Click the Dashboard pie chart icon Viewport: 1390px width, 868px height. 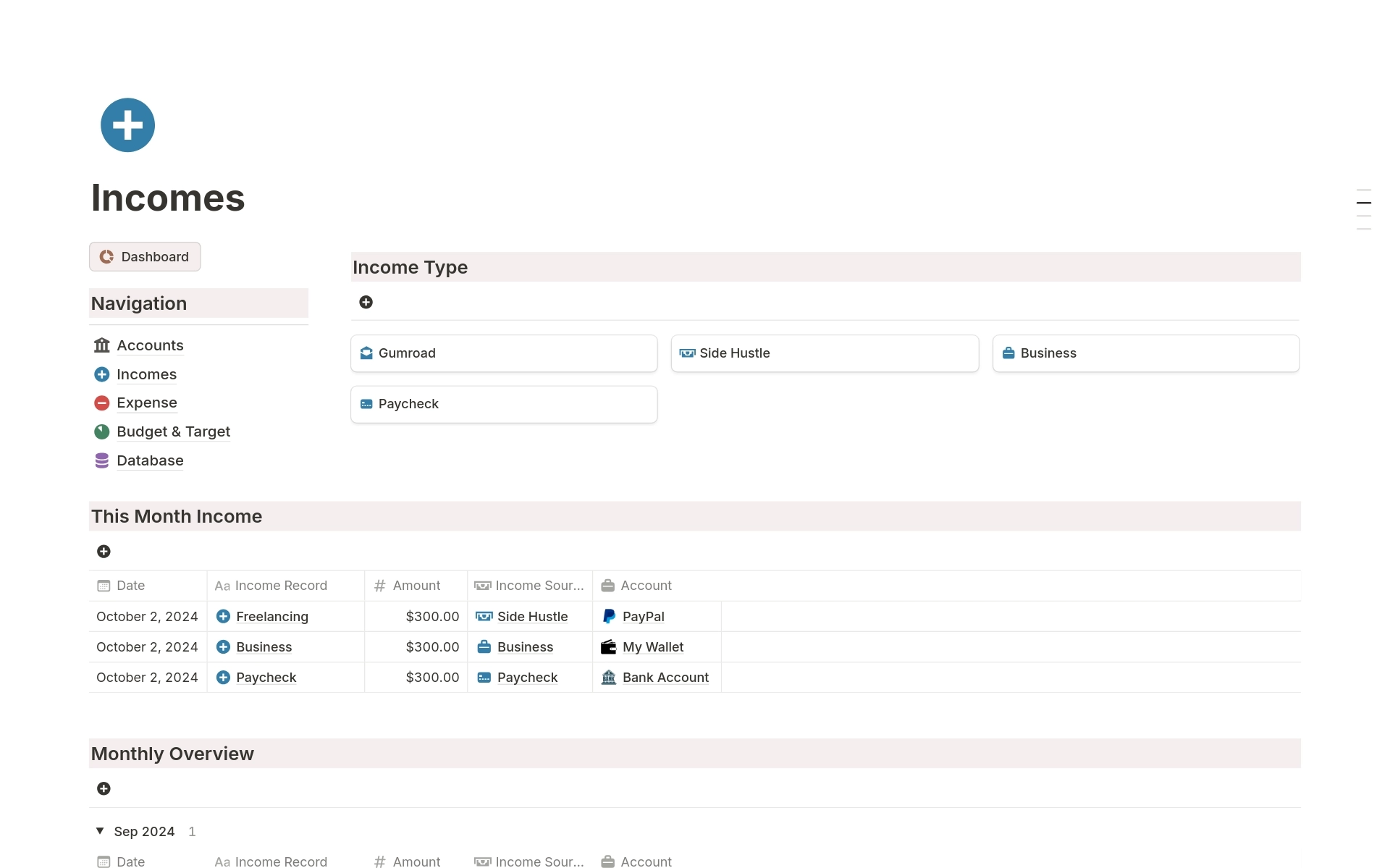106,257
